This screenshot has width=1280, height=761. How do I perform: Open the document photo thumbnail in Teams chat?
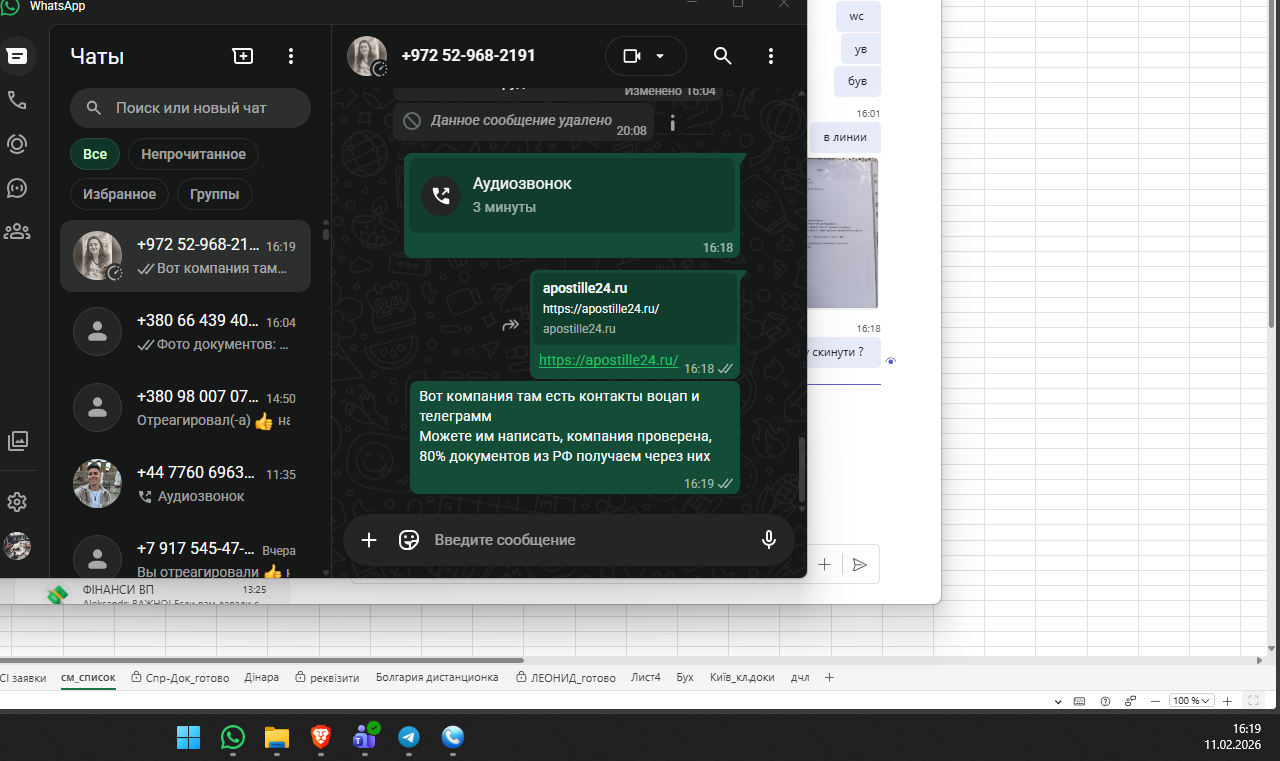coord(843,233)
